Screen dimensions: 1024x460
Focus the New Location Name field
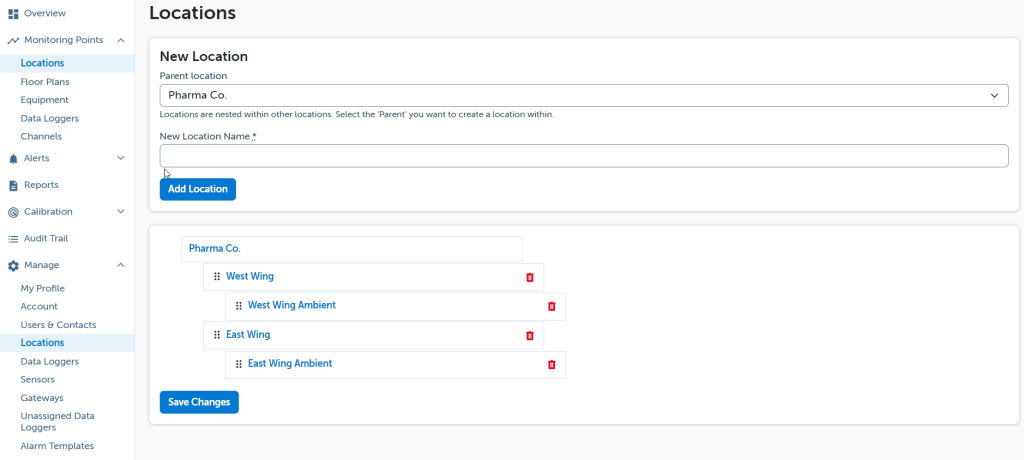pyautogui.click(x=583, y=156)
